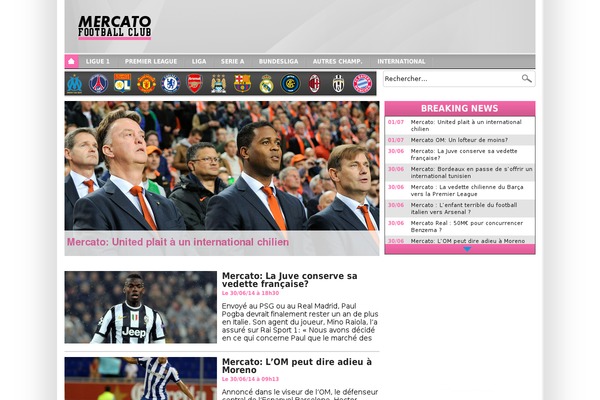Click the Bayern Munich logo
600x400 pixels.
(x=362, y=84)
